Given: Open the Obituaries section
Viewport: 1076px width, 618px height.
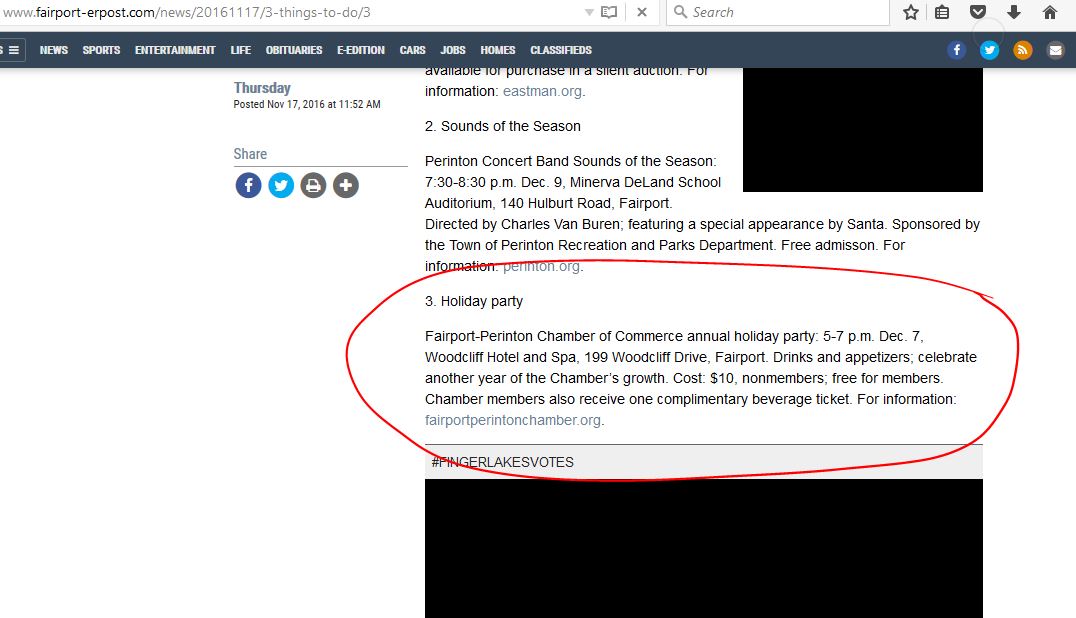Looking at the screenshot, I should click(x=294, y=50).
